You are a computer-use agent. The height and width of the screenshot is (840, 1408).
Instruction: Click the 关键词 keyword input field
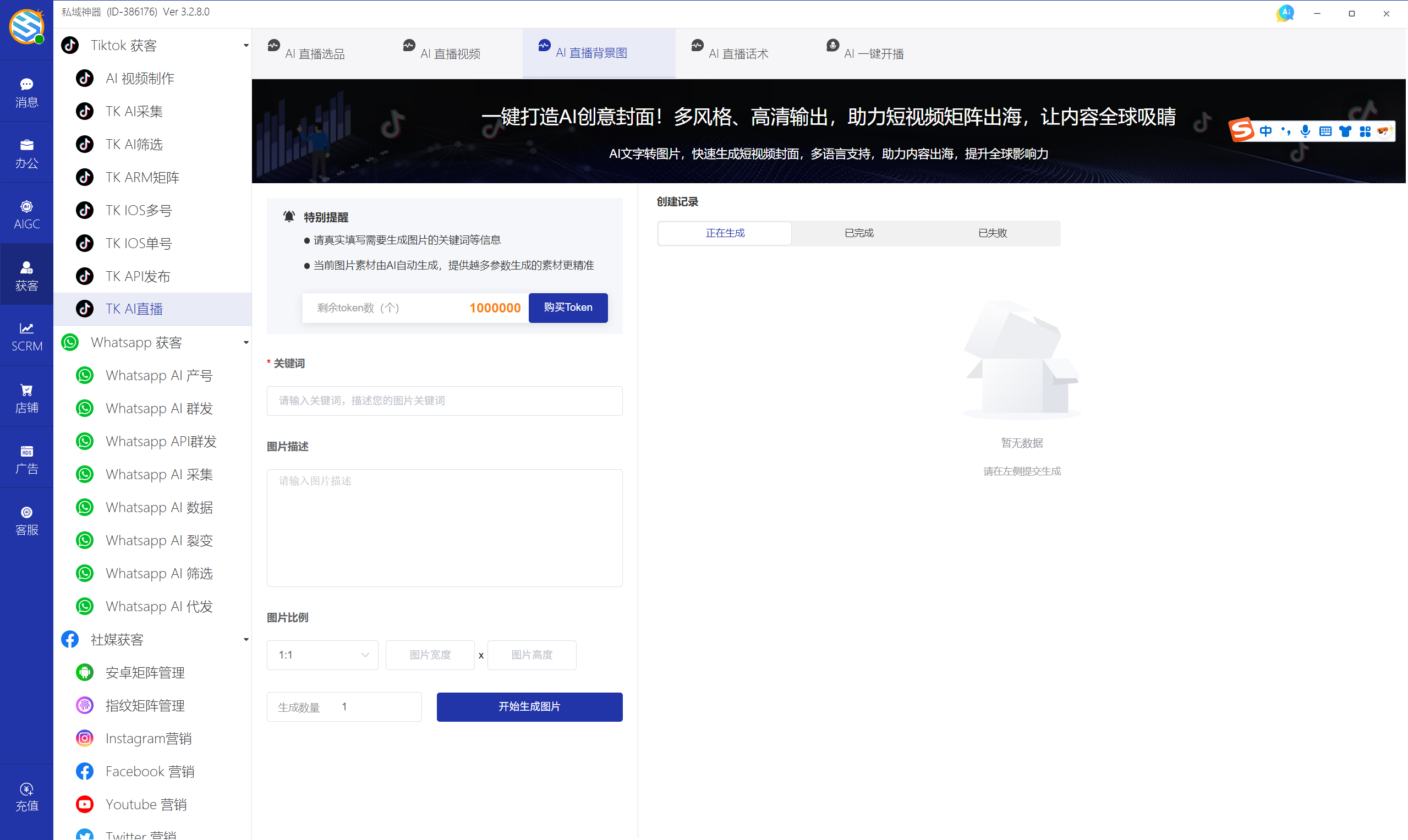[445, 401]
